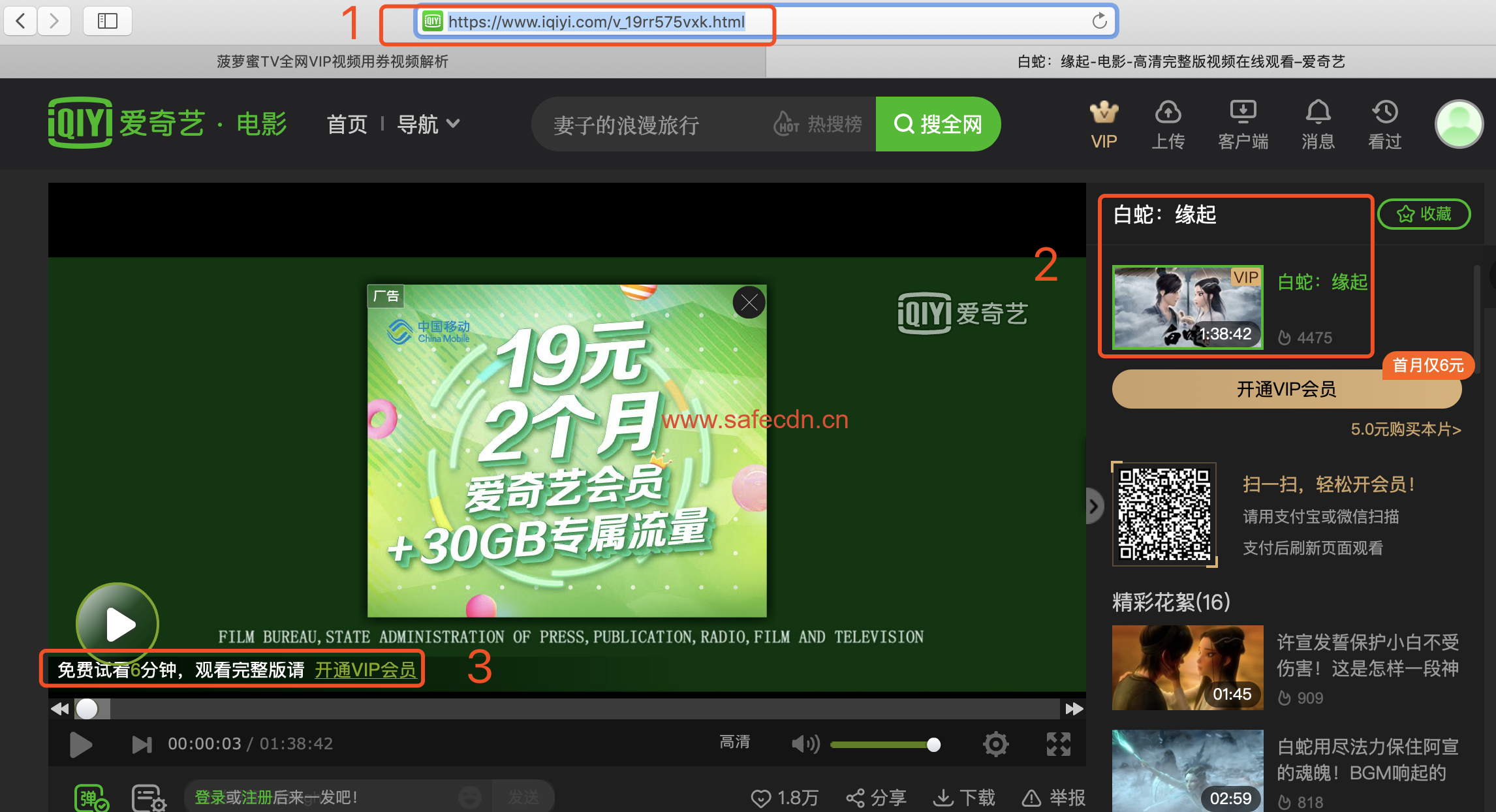
Task: Skip to next video icon
Action: click(x=142, y=744)
